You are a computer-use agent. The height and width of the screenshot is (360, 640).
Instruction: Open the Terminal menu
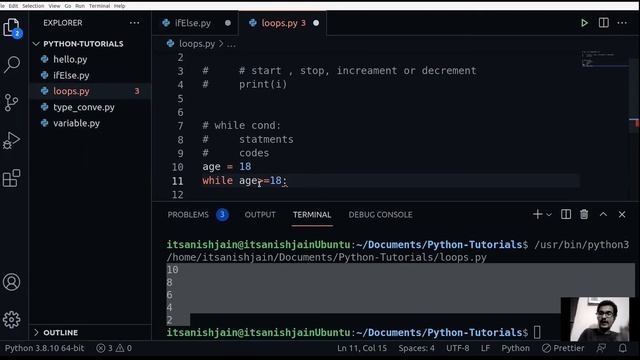[100, 6]
